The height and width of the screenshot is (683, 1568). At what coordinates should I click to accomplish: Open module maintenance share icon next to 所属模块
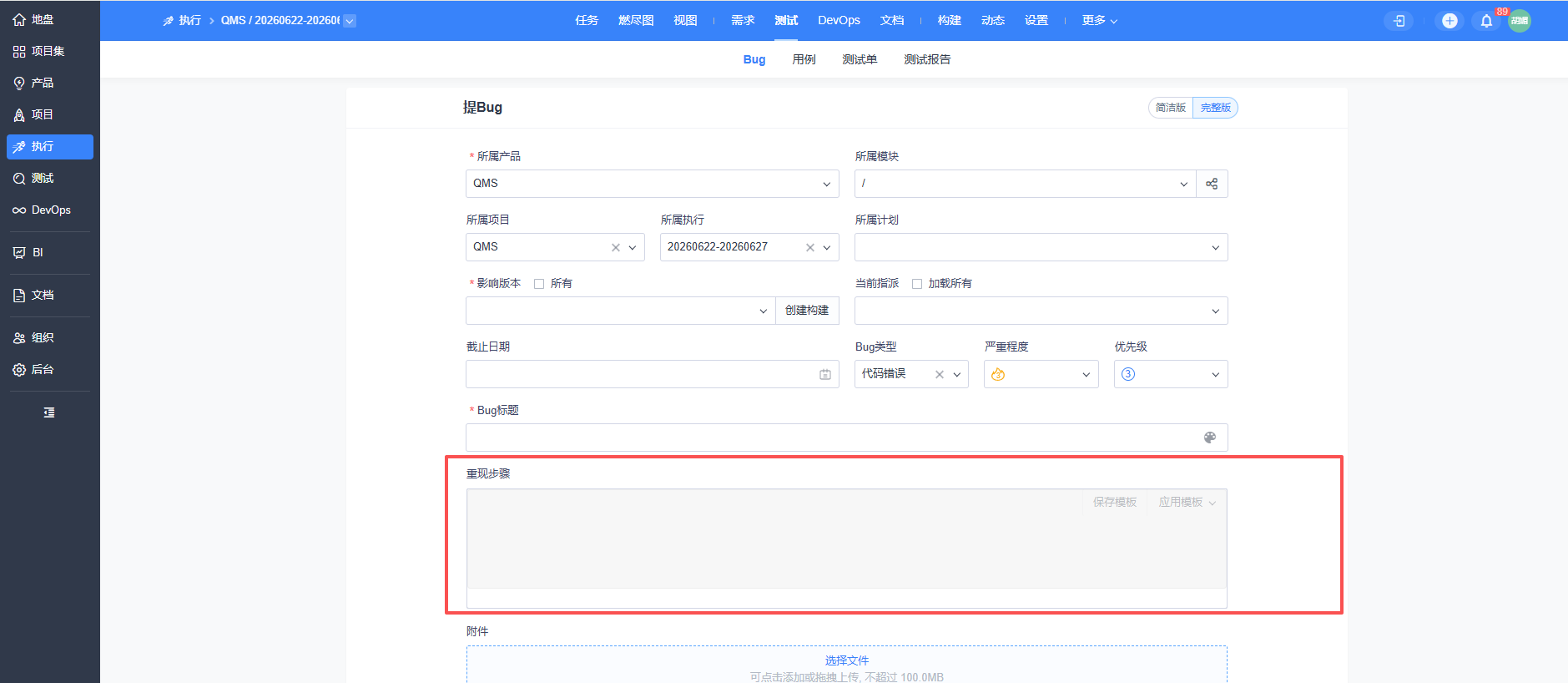coord(1212,184)
